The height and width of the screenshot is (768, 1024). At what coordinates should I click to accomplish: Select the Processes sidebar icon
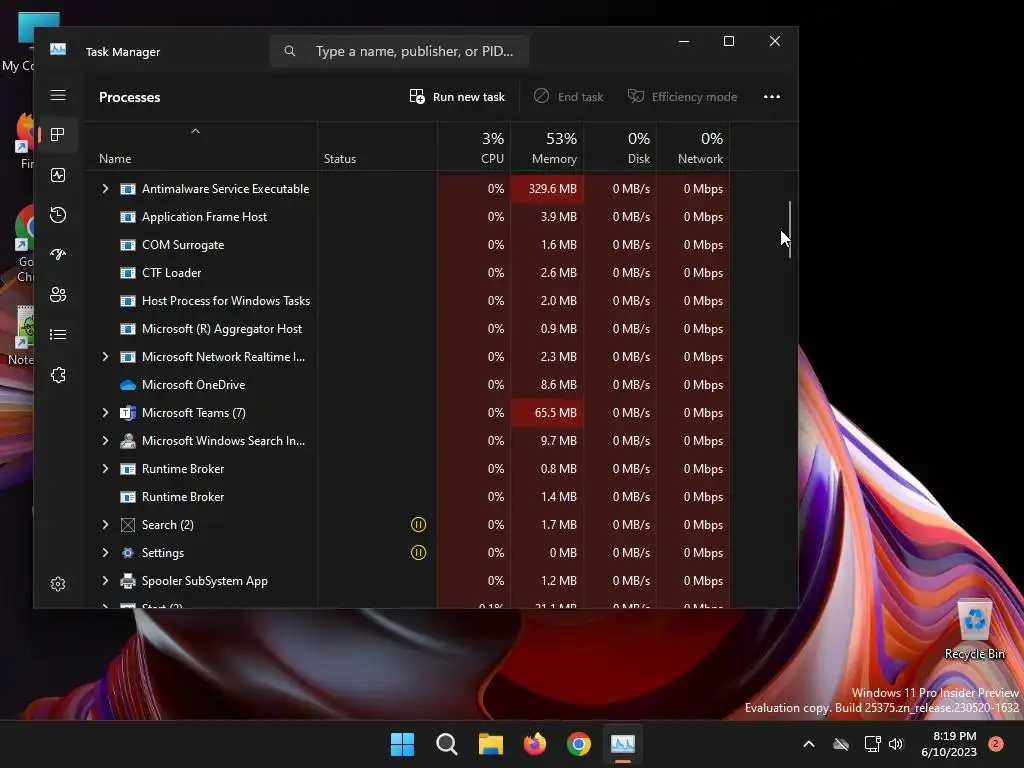pos(58,135)
